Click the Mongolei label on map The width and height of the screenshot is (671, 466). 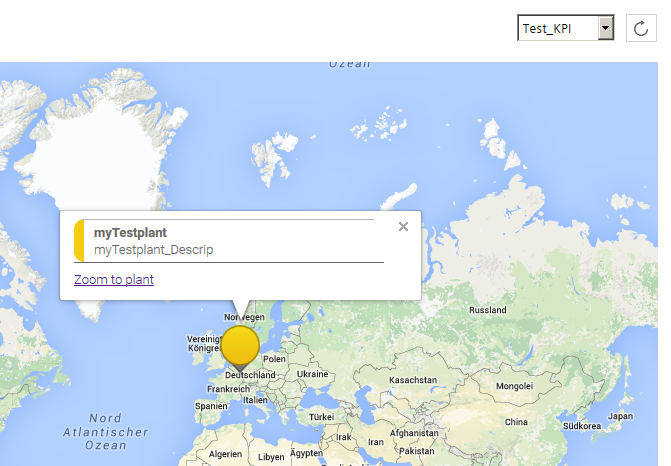click(x=514, y=386)
